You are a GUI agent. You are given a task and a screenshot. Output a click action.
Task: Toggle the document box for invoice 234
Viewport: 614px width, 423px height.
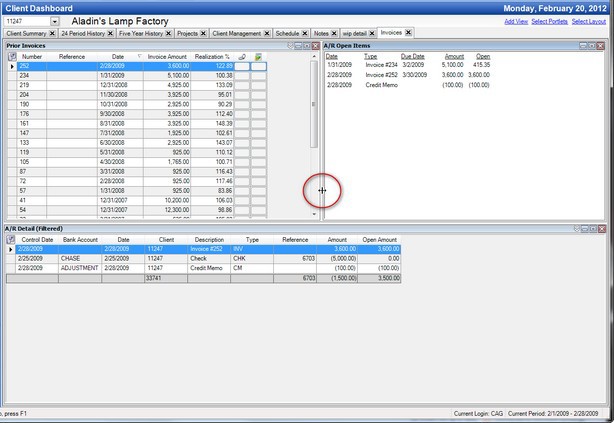[x=258, y=75]
